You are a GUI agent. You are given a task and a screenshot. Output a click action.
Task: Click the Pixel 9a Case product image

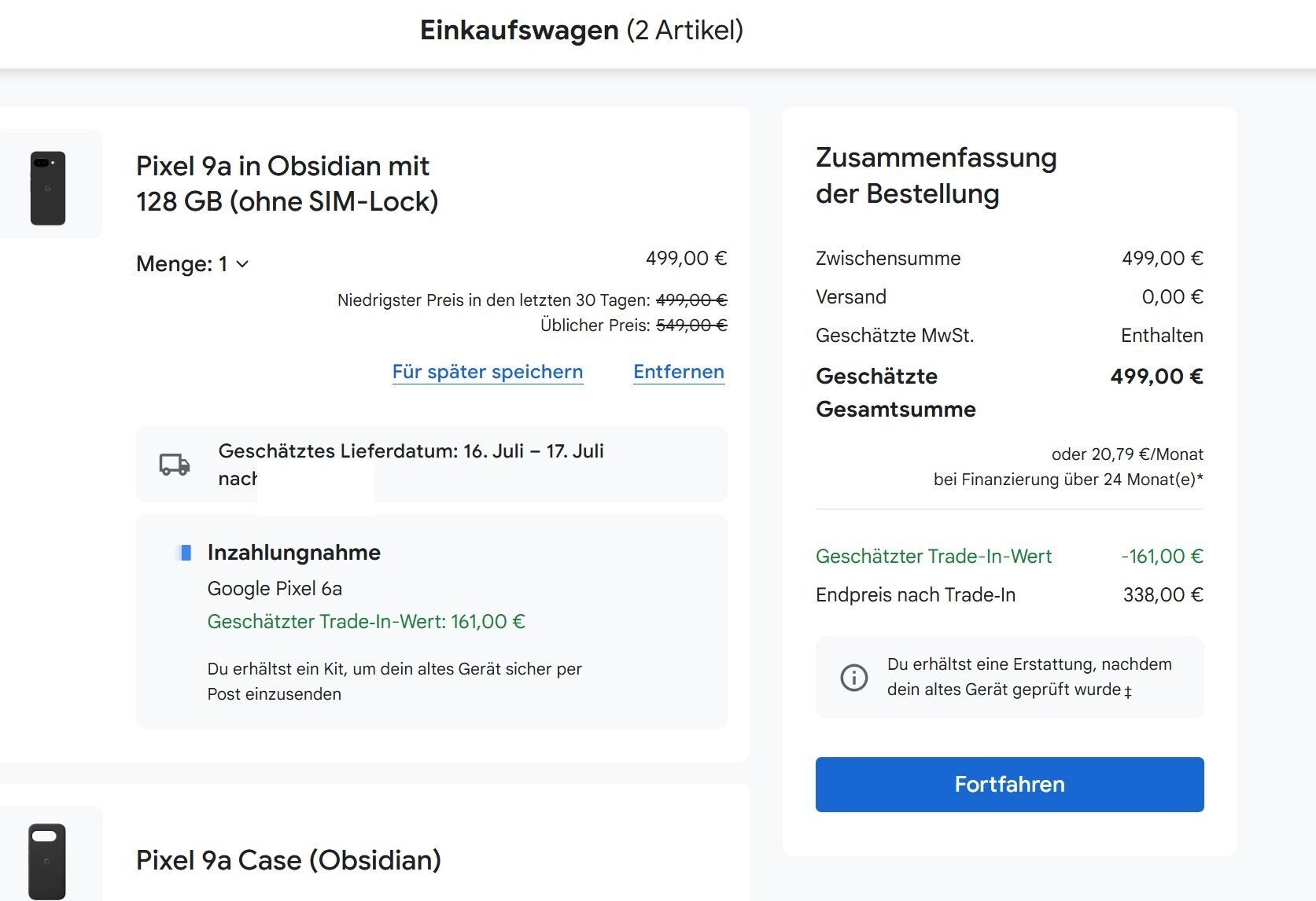[x=47, y=860]
